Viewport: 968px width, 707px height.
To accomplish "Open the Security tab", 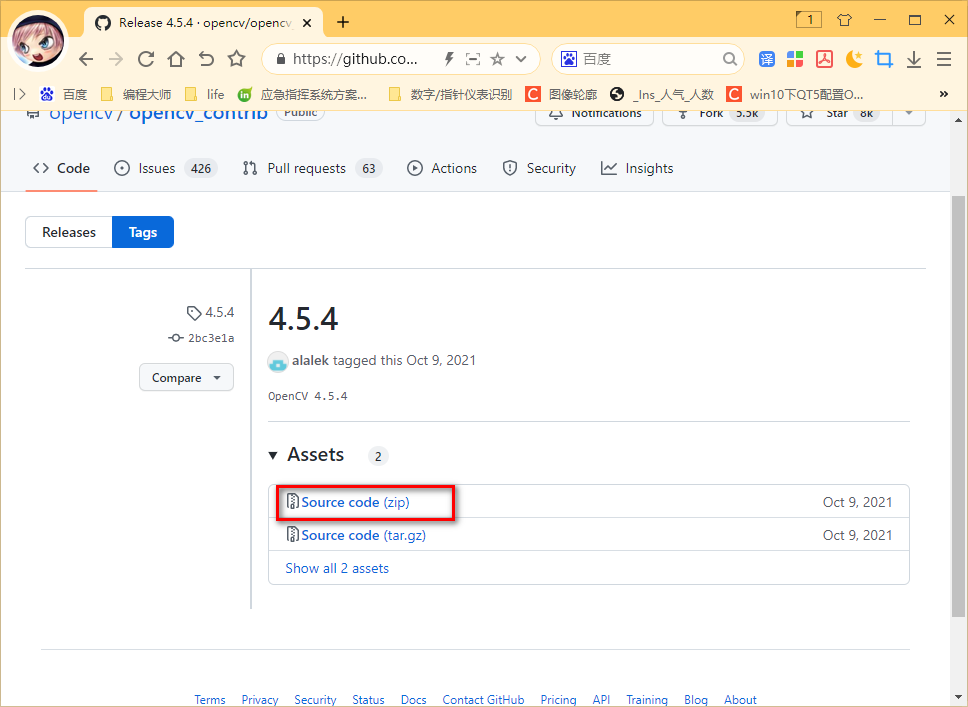I will coord(539,168).
